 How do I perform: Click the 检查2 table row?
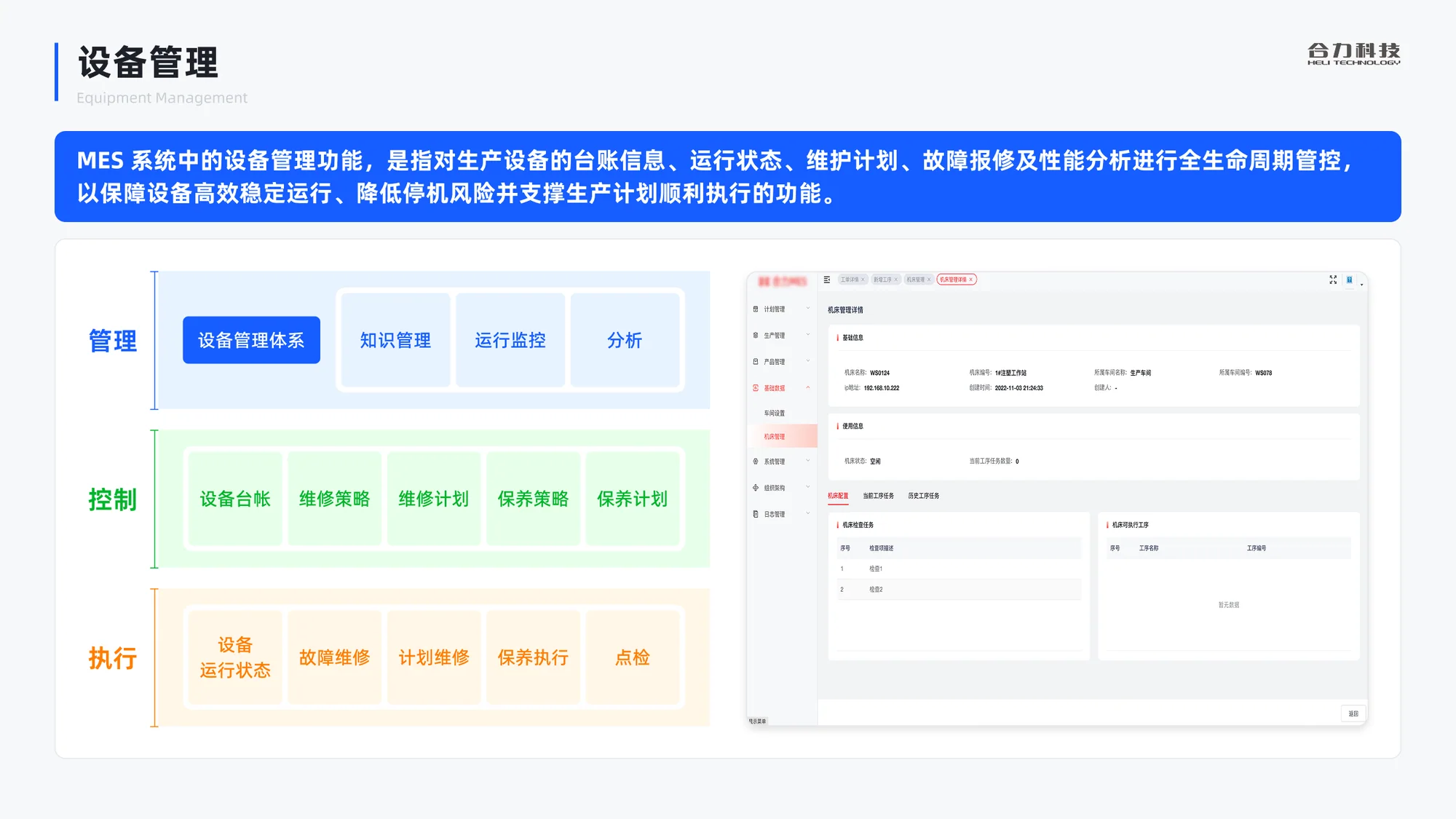(x=959, y=590)
